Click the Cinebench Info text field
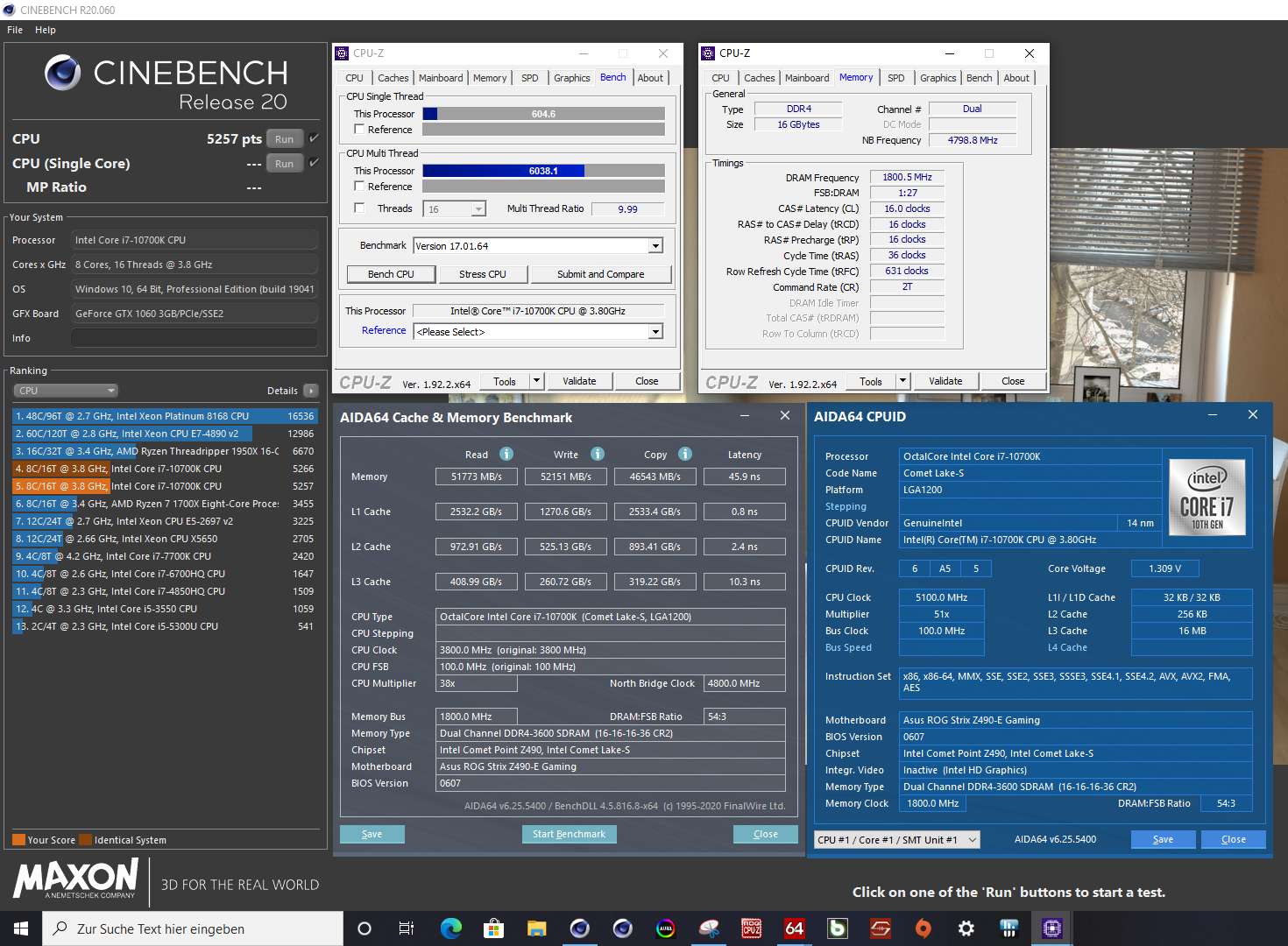Image resolution: width=1288 pixels, height=946 pixels. point(195,338)
